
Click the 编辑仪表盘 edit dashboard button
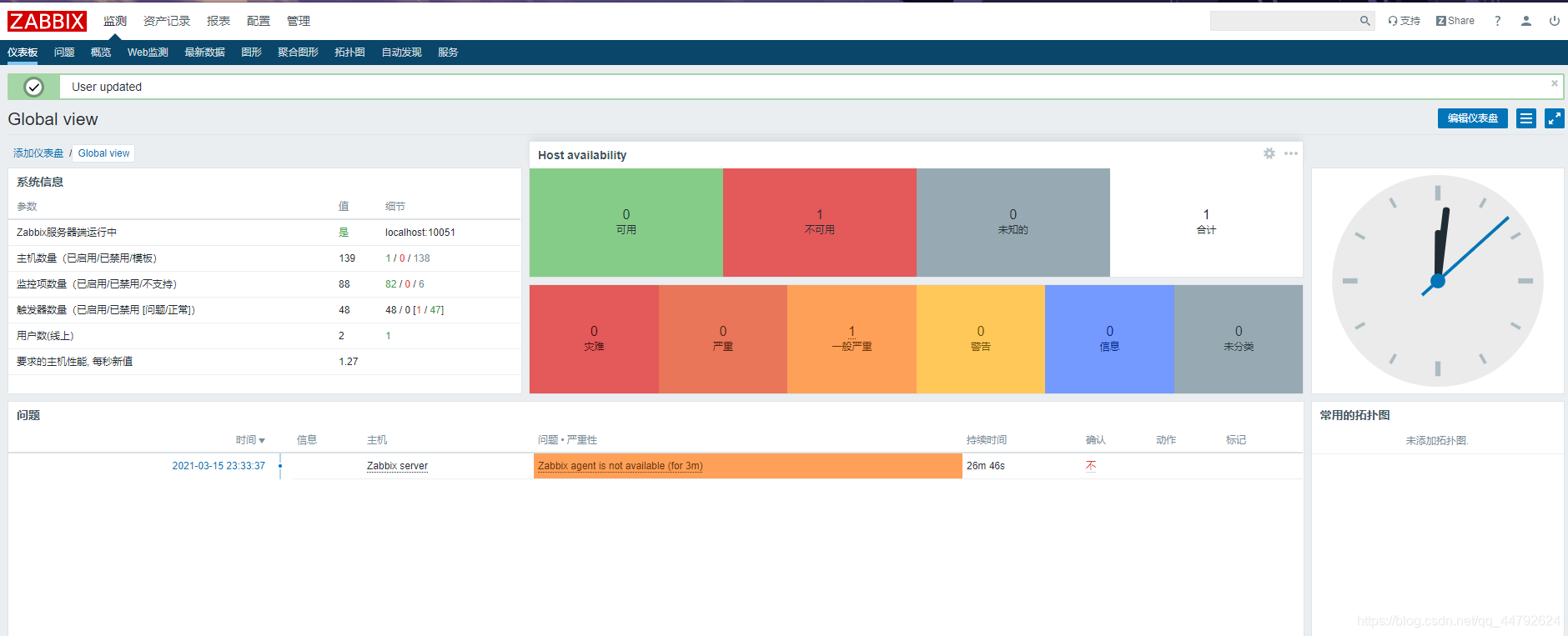coord(1473,118)
